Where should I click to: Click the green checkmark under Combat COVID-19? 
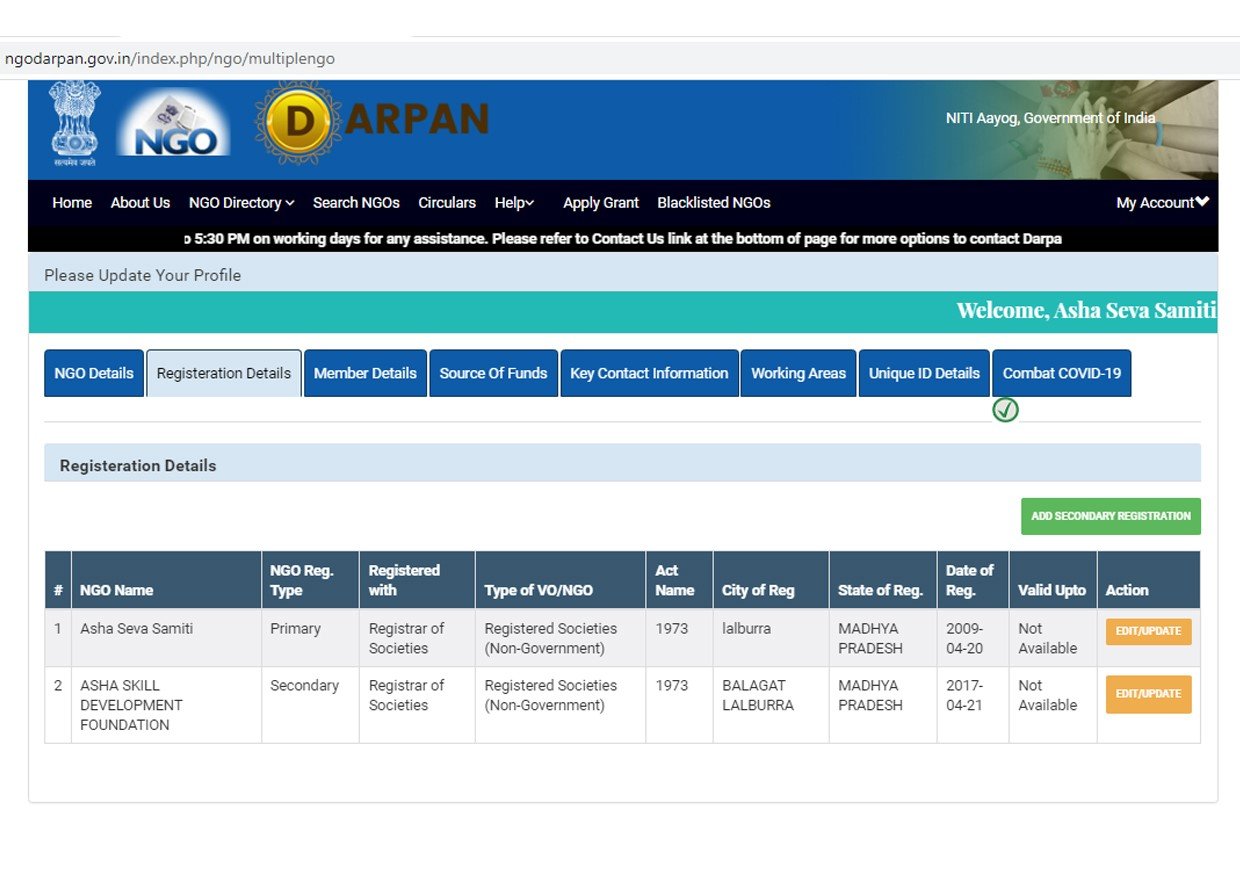(1005, 410)
